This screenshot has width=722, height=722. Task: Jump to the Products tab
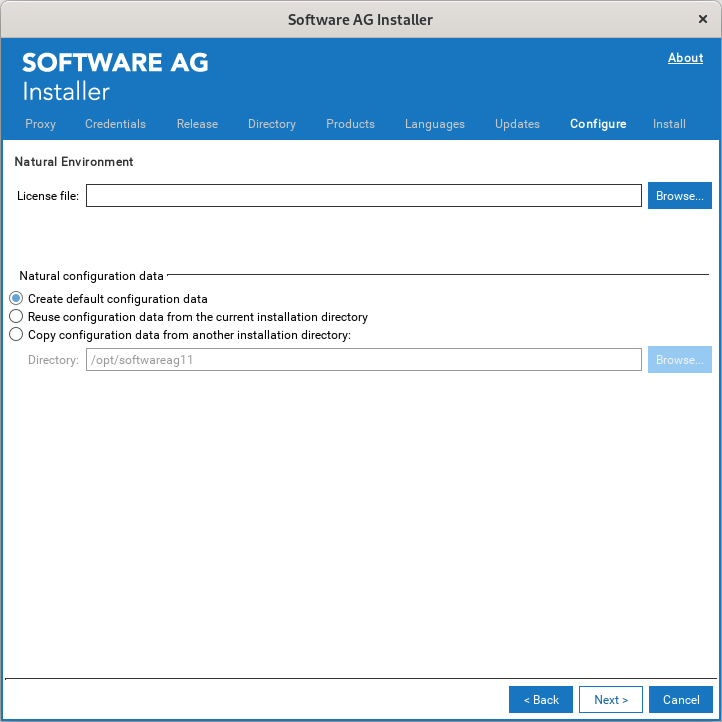(350, 124)
